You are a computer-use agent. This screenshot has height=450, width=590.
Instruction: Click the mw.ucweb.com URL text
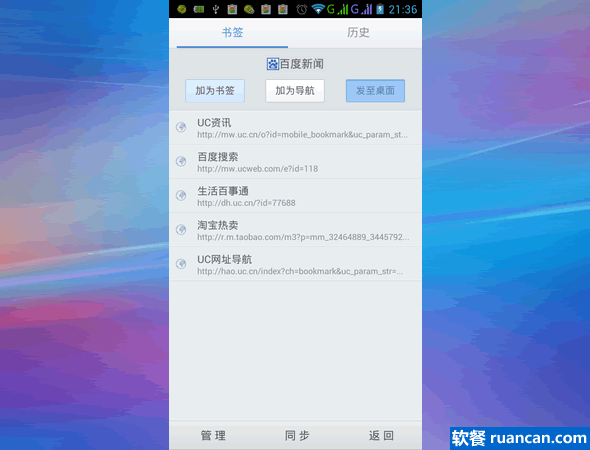click(x=257, y=169)
